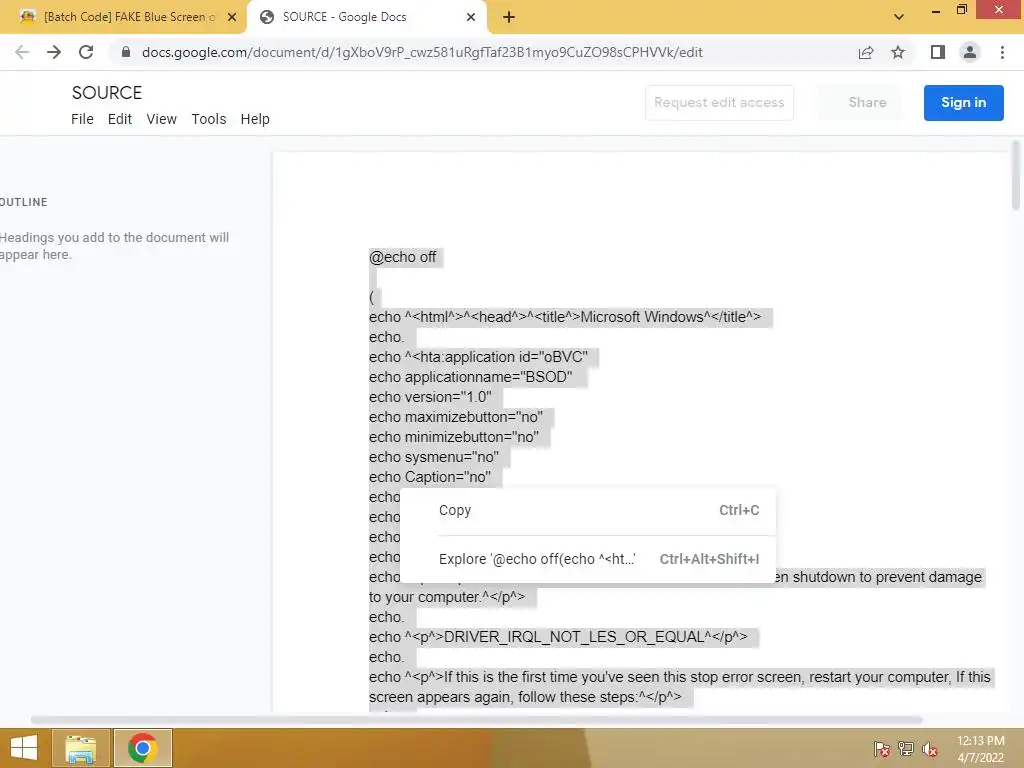The height and width of the screenshot is (768, 1024).
Task: Click the line 'echo maximizebutton="no"'
Action: 455,417
